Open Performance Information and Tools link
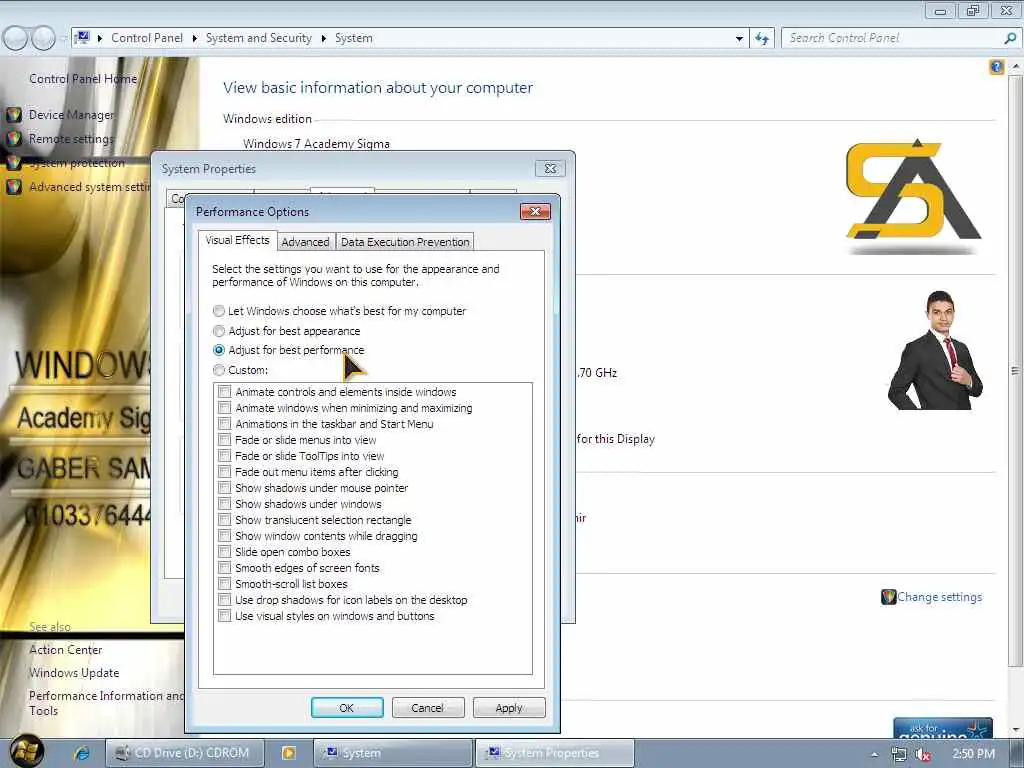 point(106,703)
